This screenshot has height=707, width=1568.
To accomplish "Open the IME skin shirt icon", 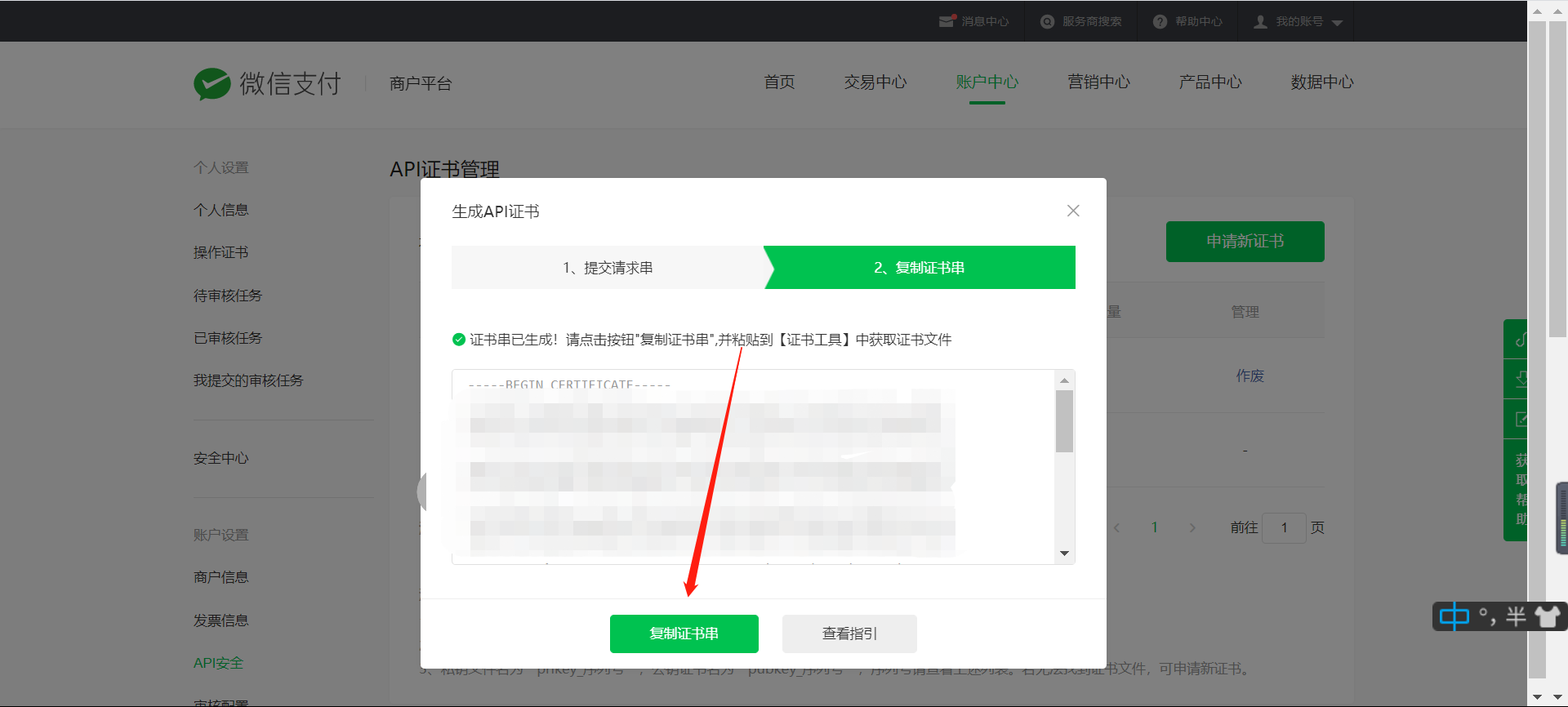I will click(1548, 616).
